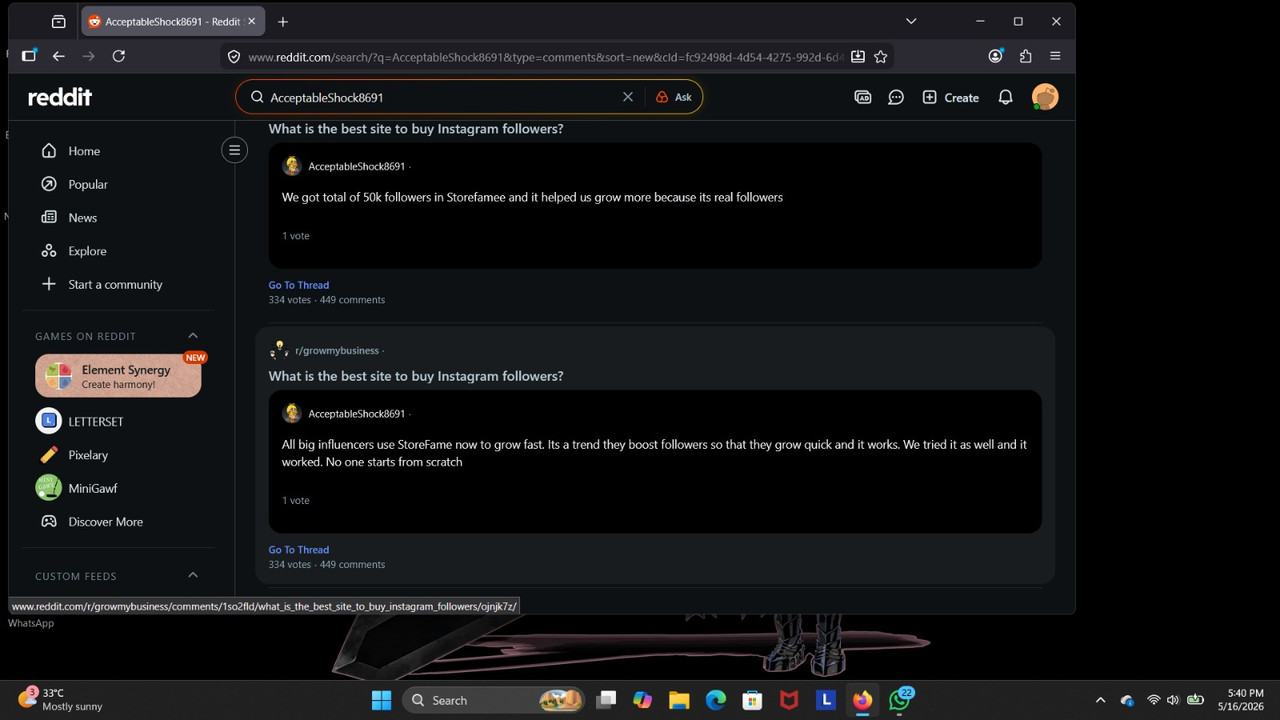This screenshot has height=720, width=1280.
Task: Open the Wi-Fi network tray icon
Action: click(1153, 700)
